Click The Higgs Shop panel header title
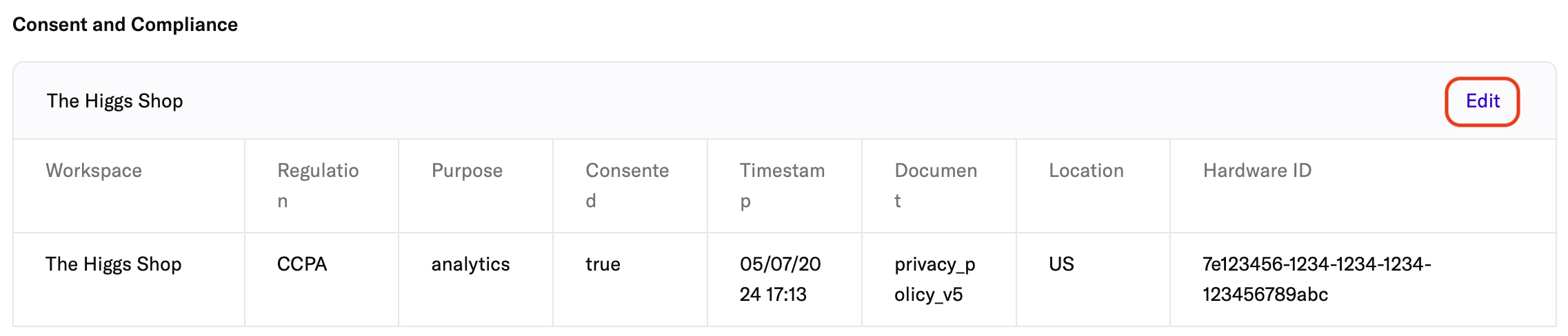This screenshot has height=336, width=1568. [114, 101]
